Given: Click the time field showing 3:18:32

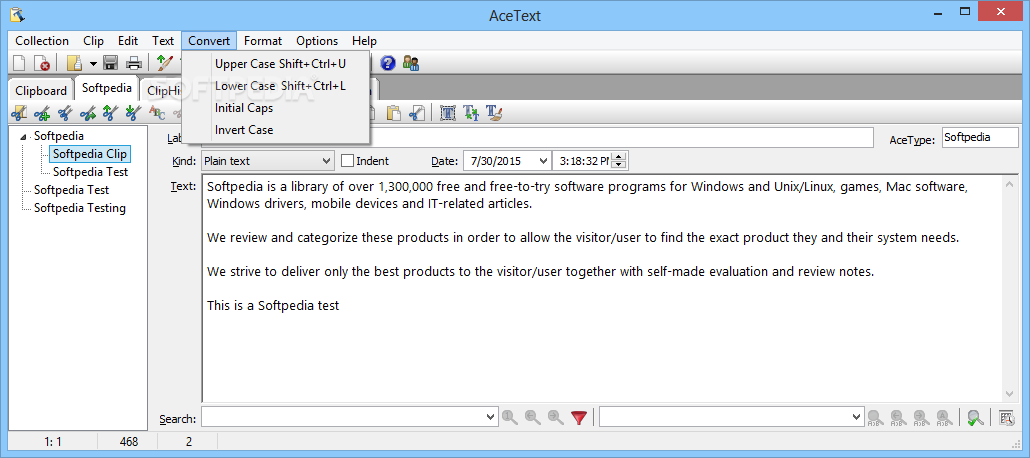Looking at the screenshot, I should pyautogui.click(x=583, y=160).
